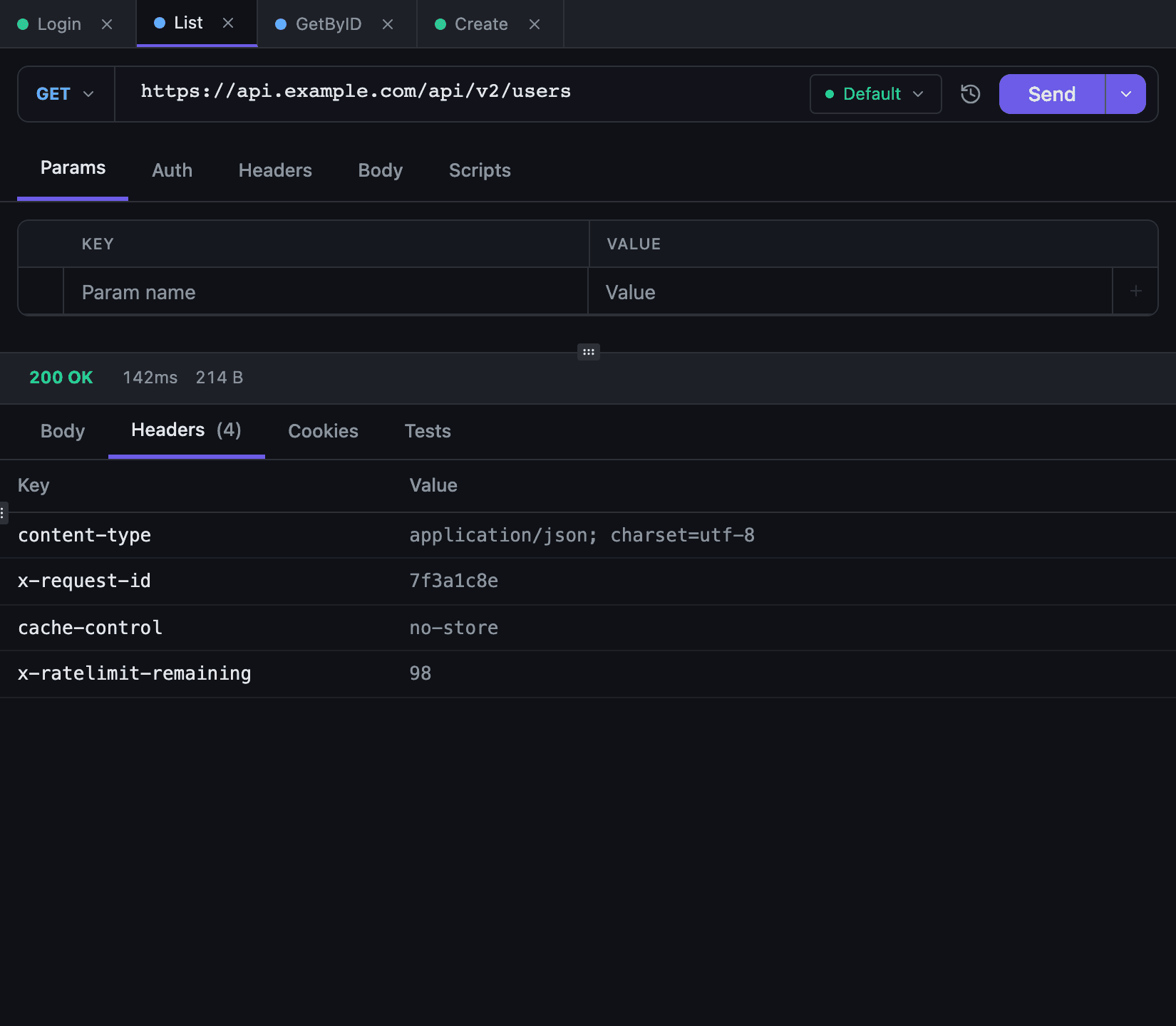Image resolution: width=1176 pixels, height=1026 pixels.
Task: Close the Create tab
Action: [535, 24]
